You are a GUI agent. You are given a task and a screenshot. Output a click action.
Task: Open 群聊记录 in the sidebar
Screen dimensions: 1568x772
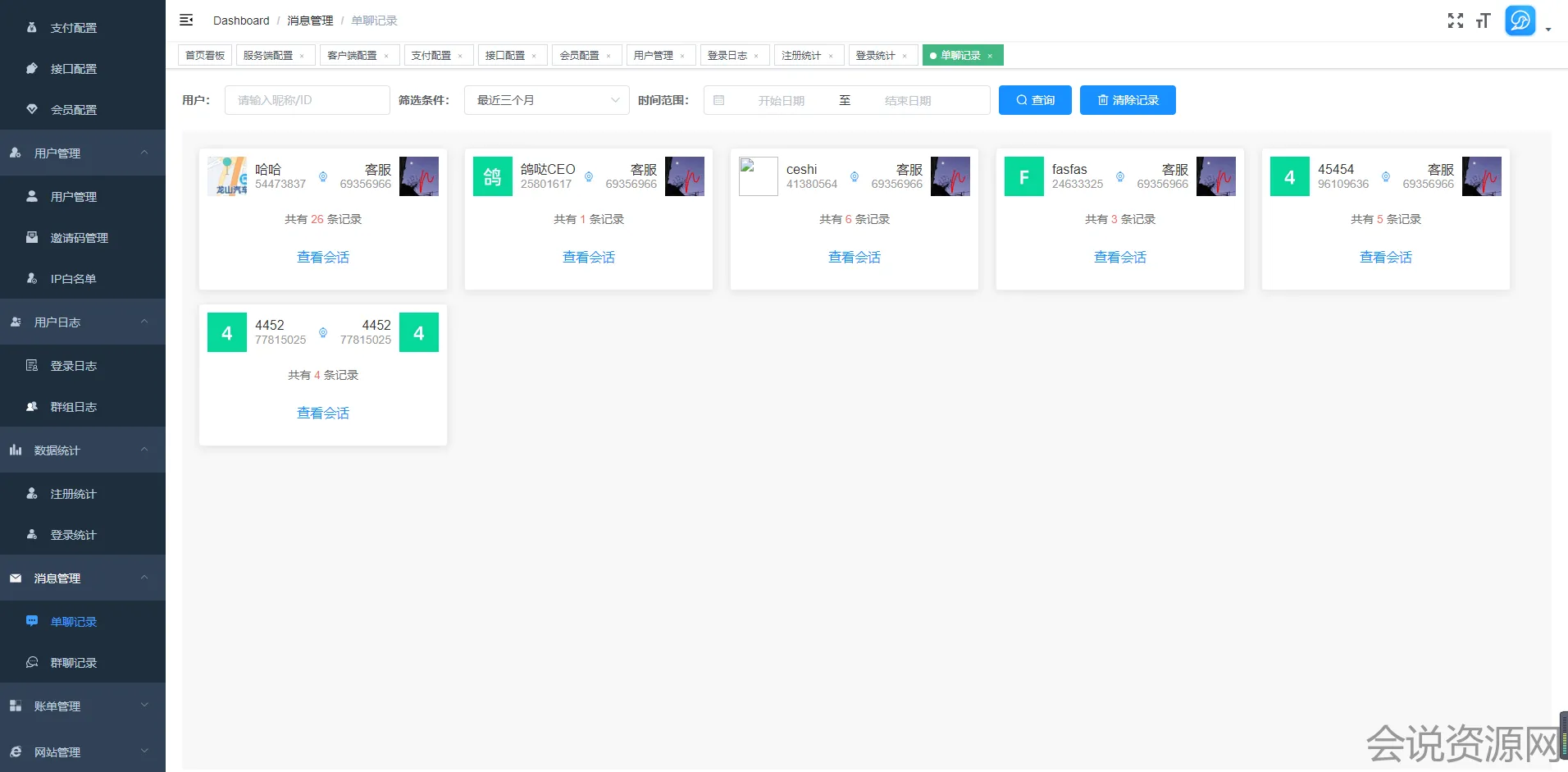coord(74,663)
